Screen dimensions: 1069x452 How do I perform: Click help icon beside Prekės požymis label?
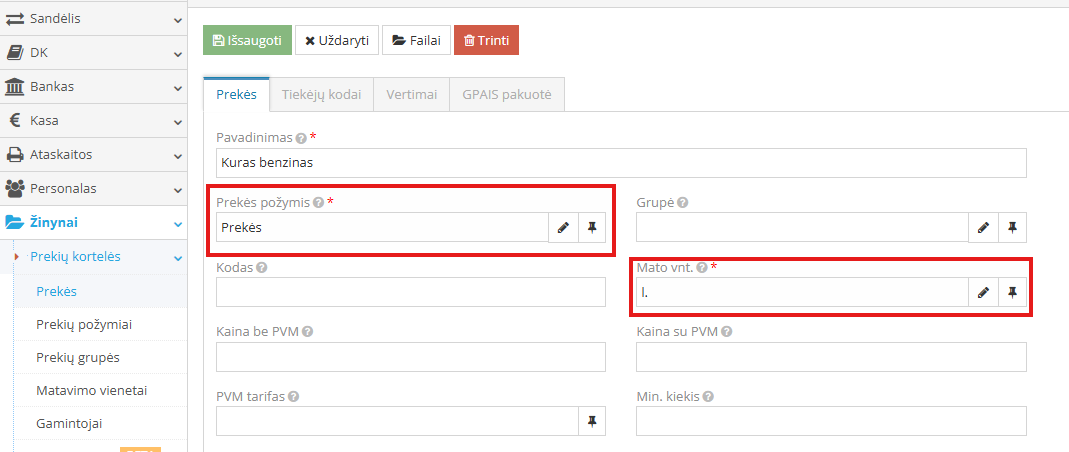(318, 202)
